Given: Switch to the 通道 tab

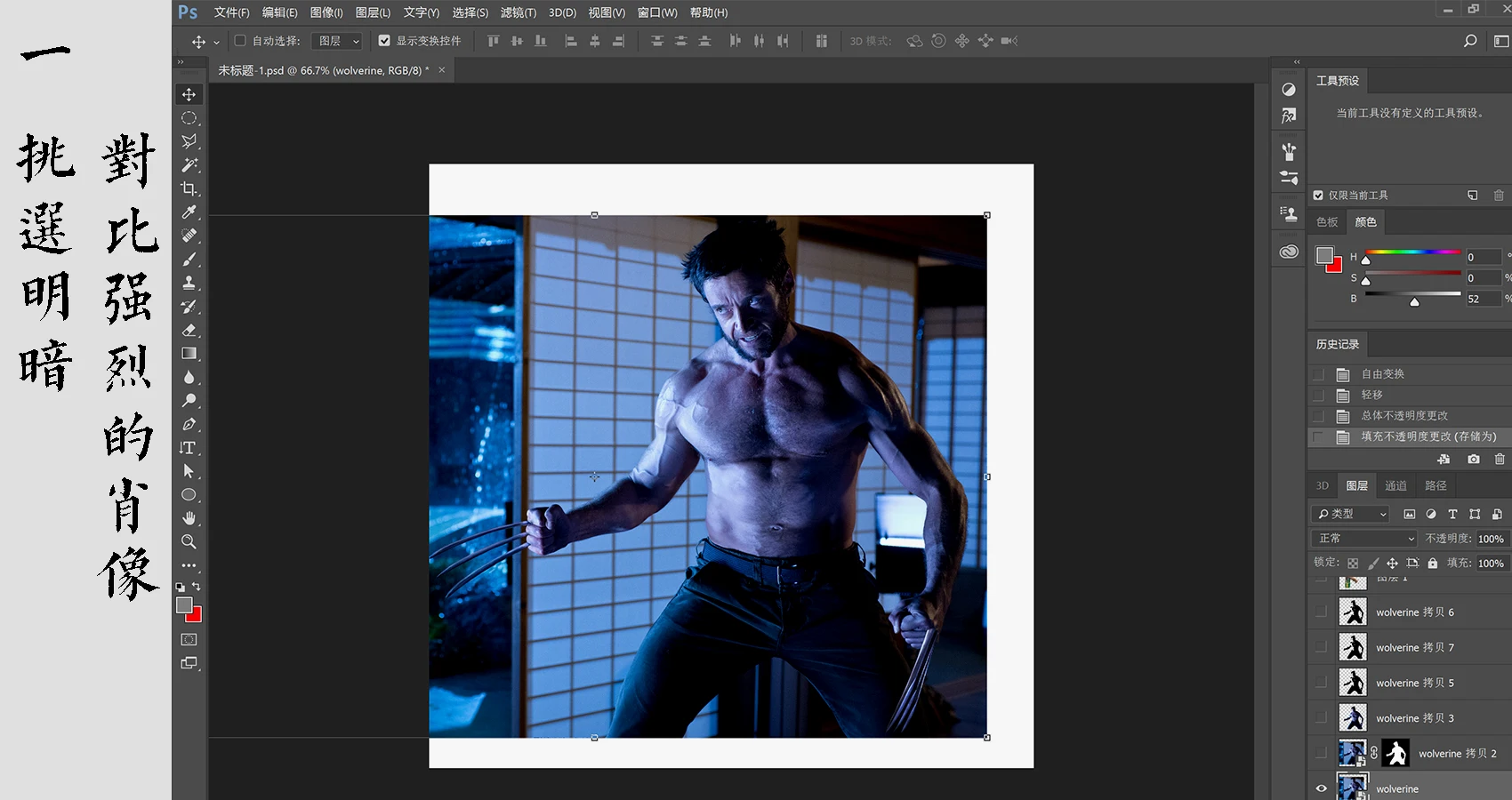Looking at the screenshot, I should 1395,485.
